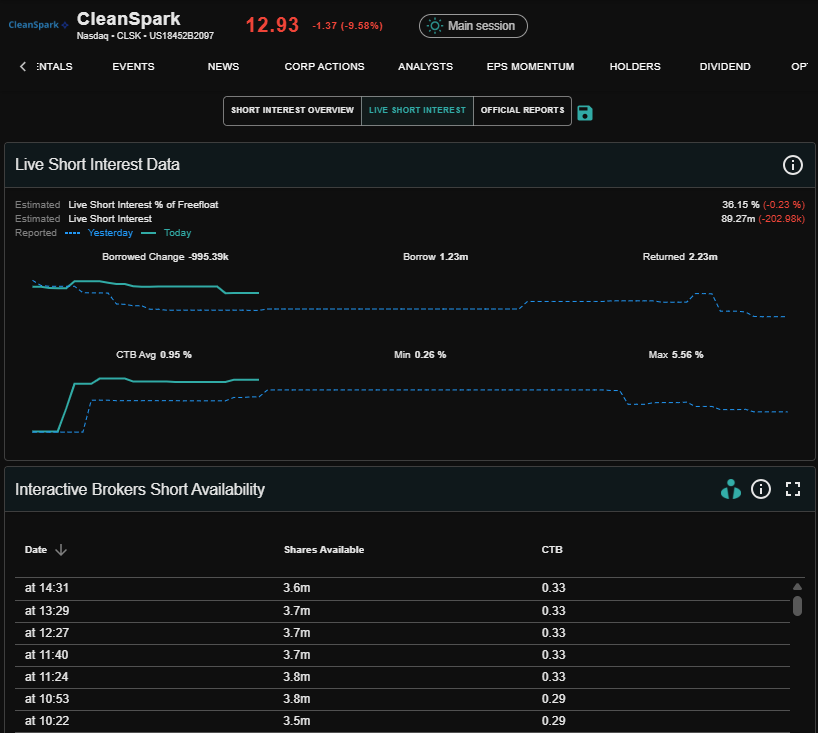The height and width of the screenshot is (733, 818).
Task: Click the 'at 11:24' date cell
Action: click(46, 677)
